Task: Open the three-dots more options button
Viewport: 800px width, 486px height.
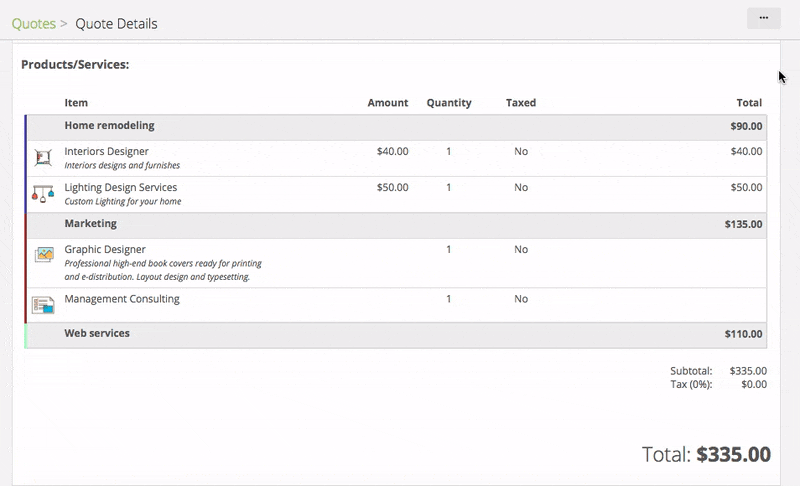Action: pyautogui.click(x=764, y=18)
